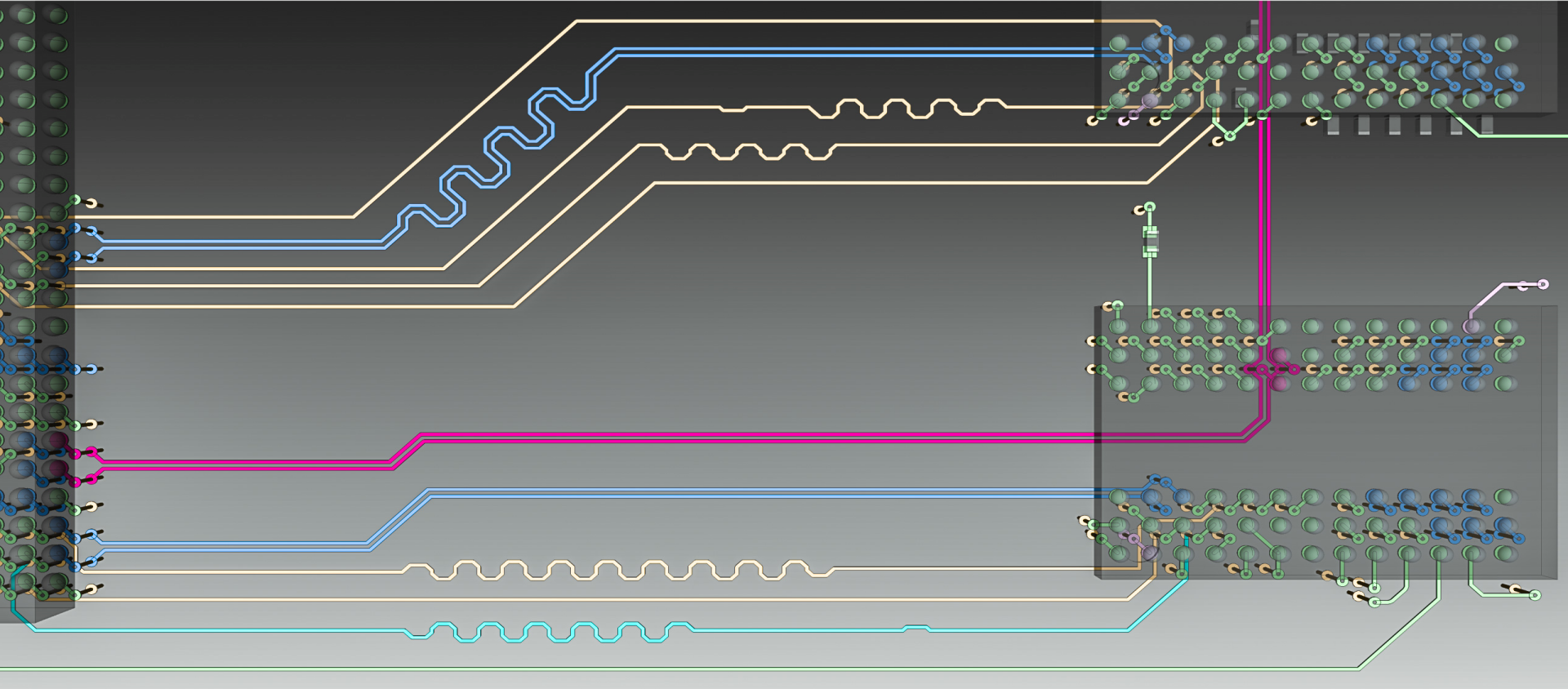Click the lavender via at far right end
1568x689 pixels.
coord(1543,285)
